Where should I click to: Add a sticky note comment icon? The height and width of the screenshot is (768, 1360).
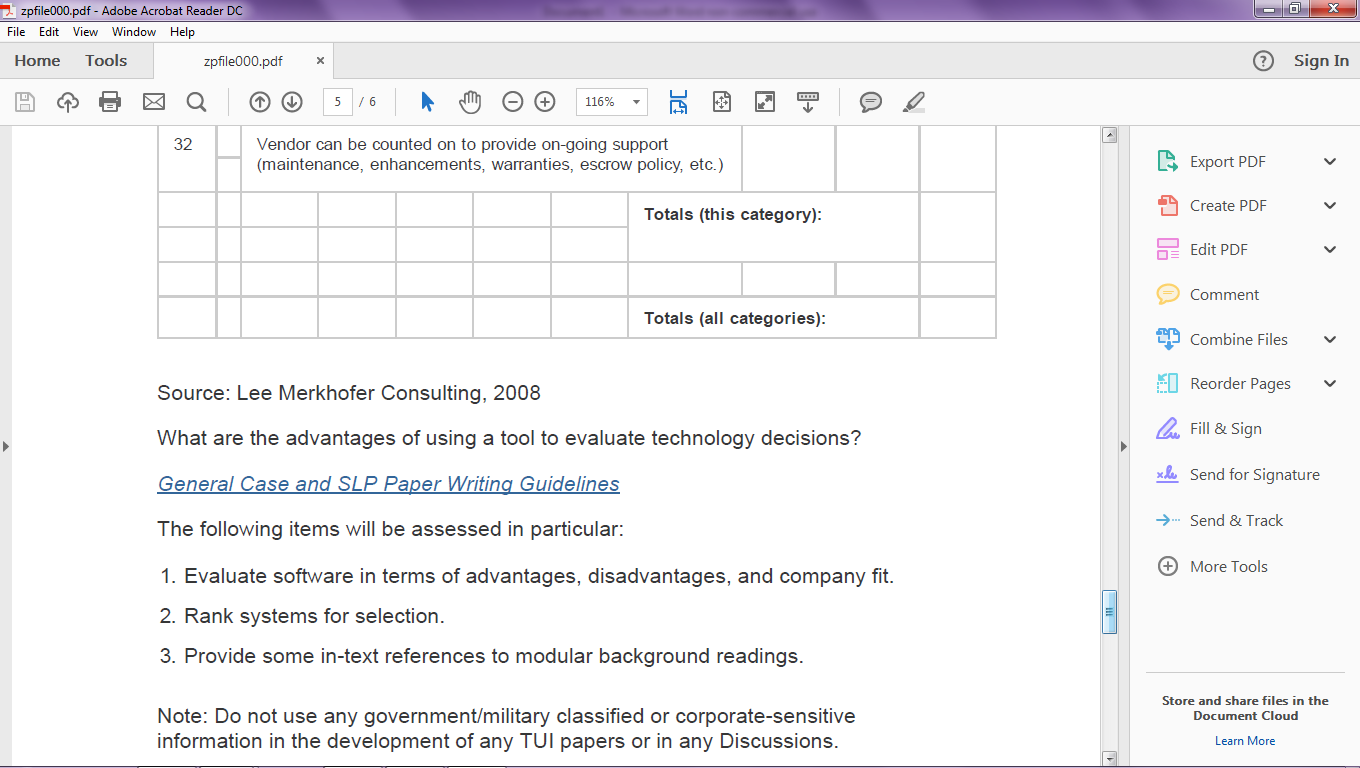click(x=871, y=102)
